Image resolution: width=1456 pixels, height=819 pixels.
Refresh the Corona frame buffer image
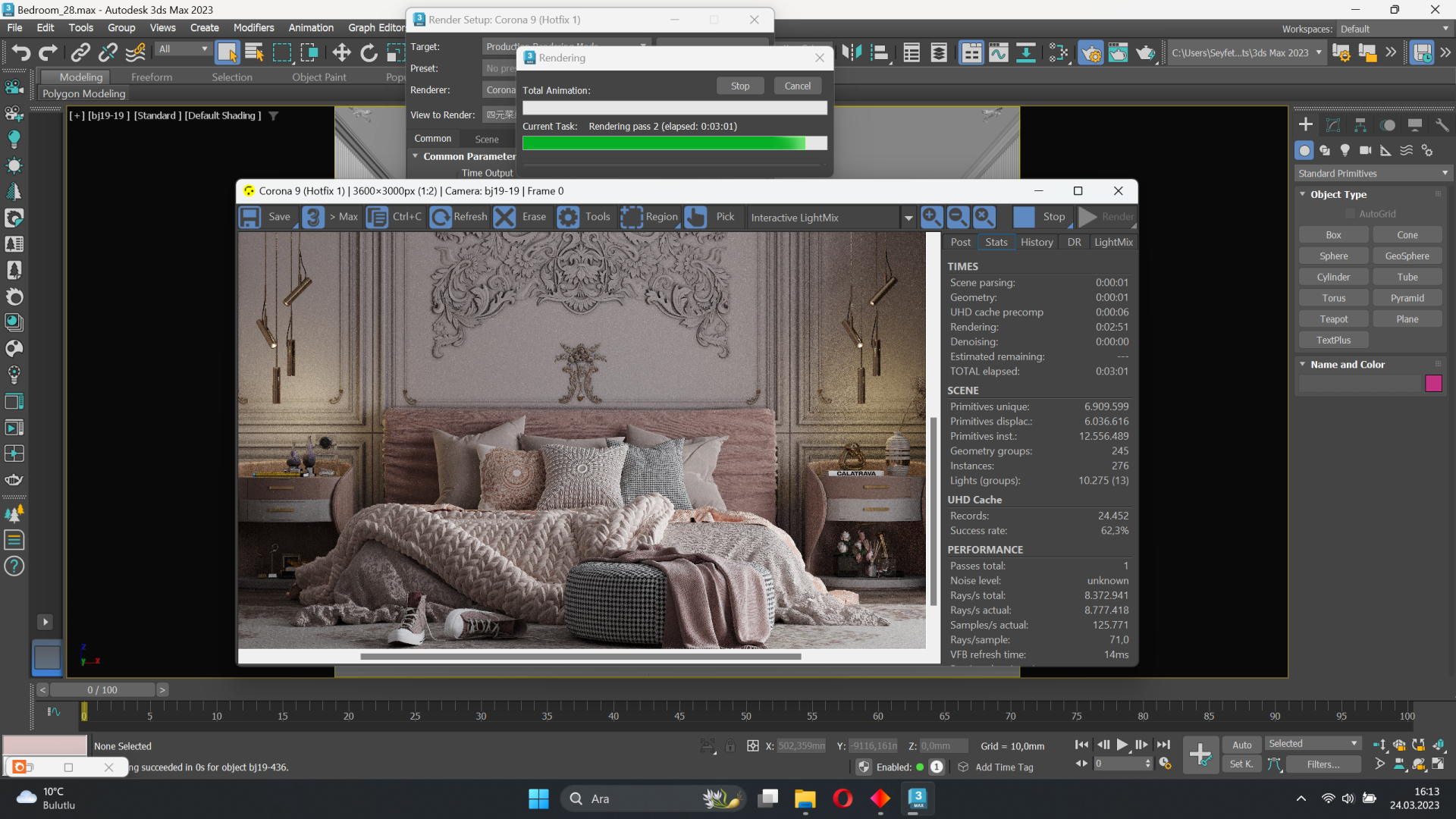(441, 217)
